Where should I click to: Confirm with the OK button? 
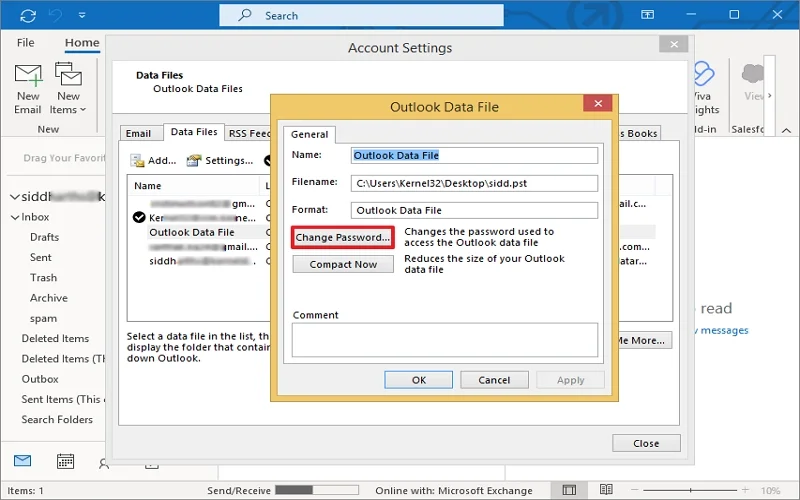418,380
